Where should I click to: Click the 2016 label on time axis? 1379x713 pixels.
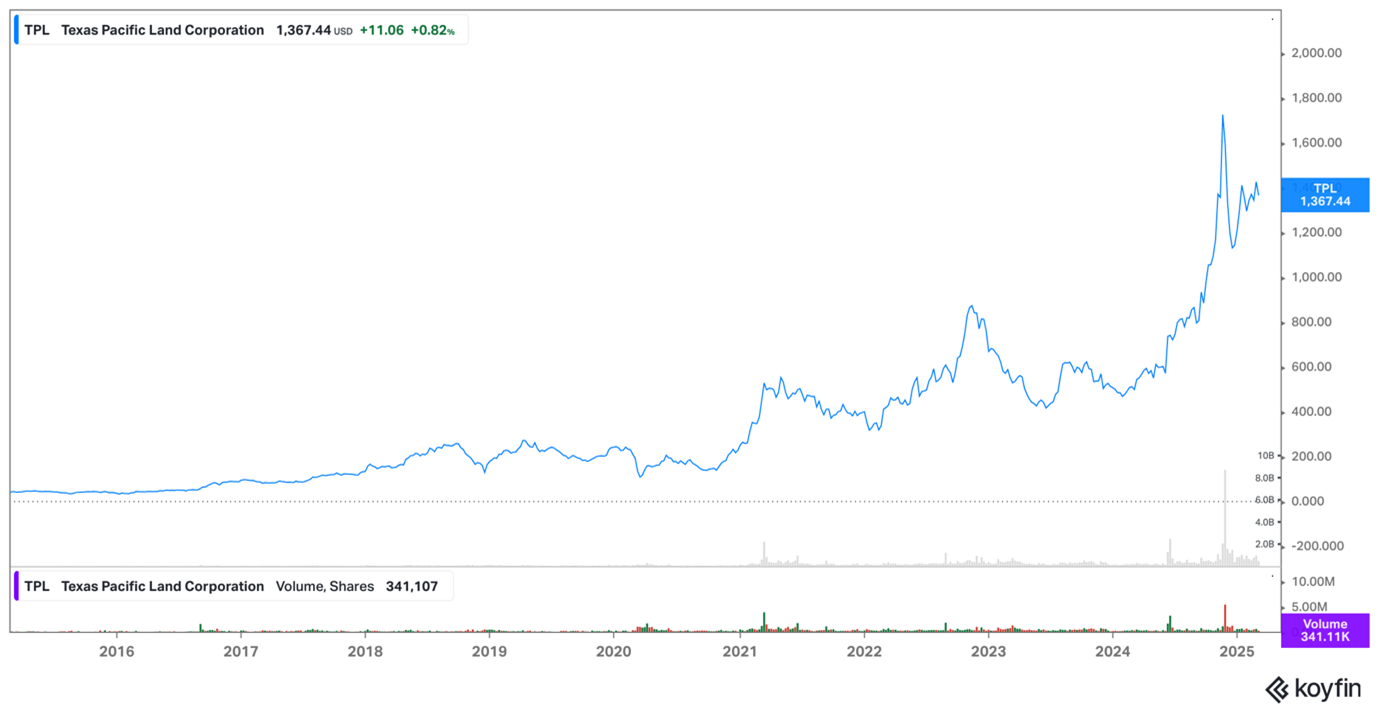click(117, 652)
